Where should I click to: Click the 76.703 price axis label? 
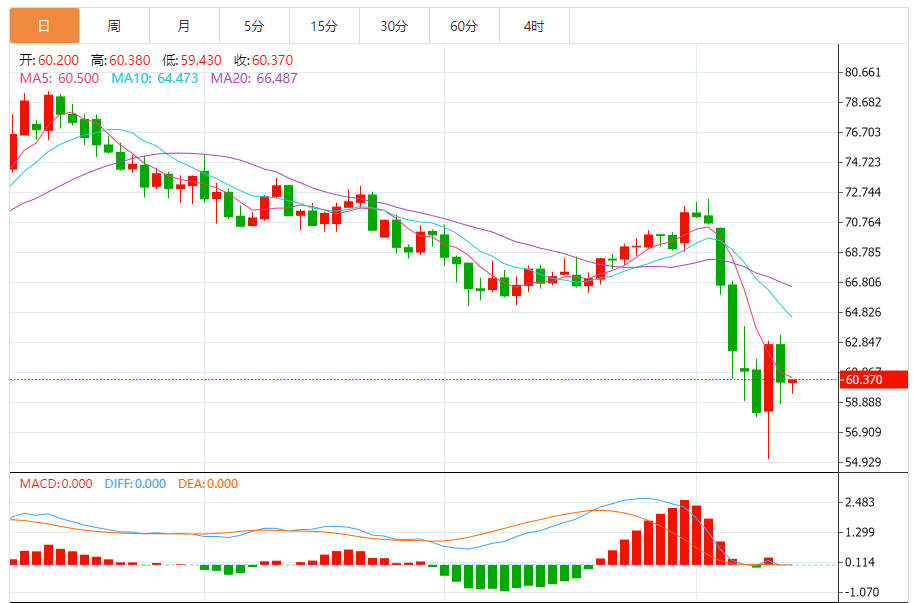(863, 133)
